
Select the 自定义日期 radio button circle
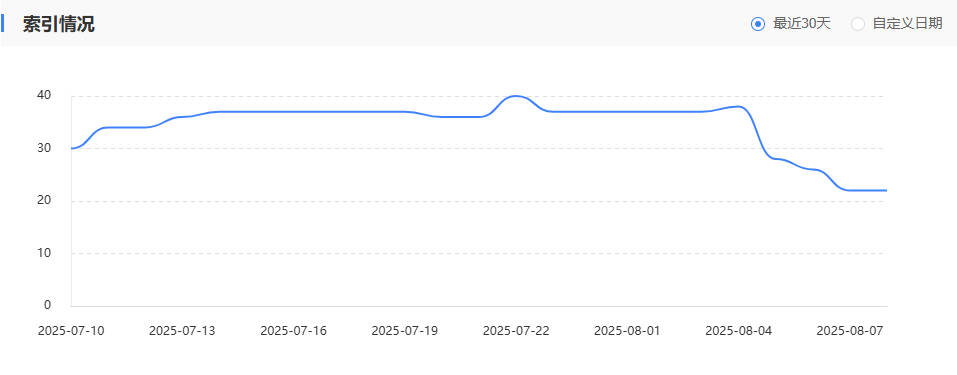click(858, 24)
